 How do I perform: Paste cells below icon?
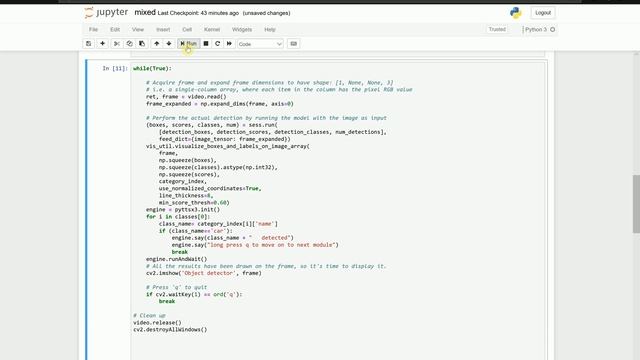(x=142, y=44)
